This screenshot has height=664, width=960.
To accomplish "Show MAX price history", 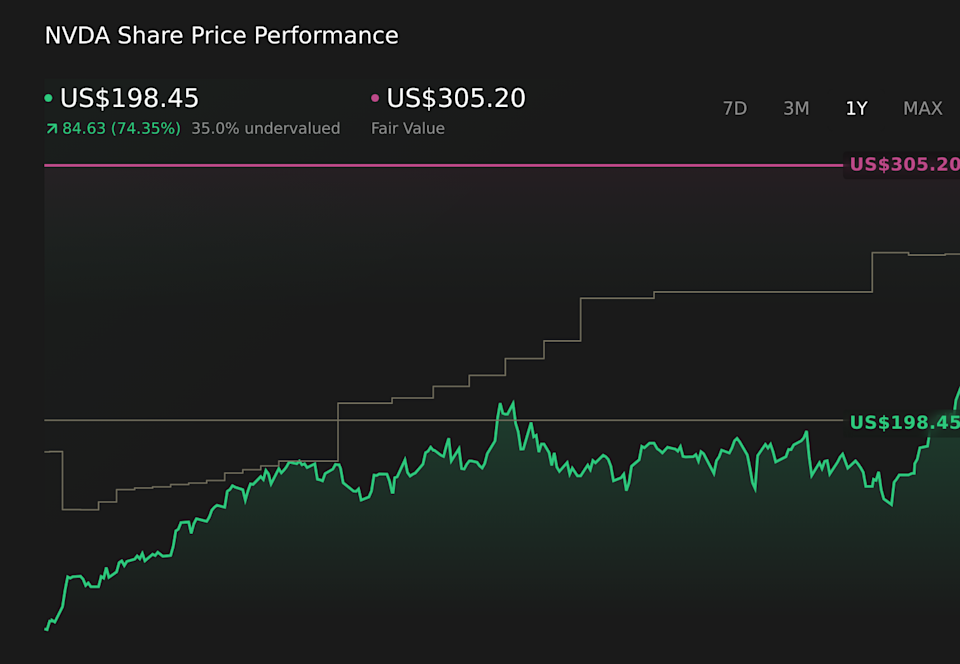I will tap(923, 108).
